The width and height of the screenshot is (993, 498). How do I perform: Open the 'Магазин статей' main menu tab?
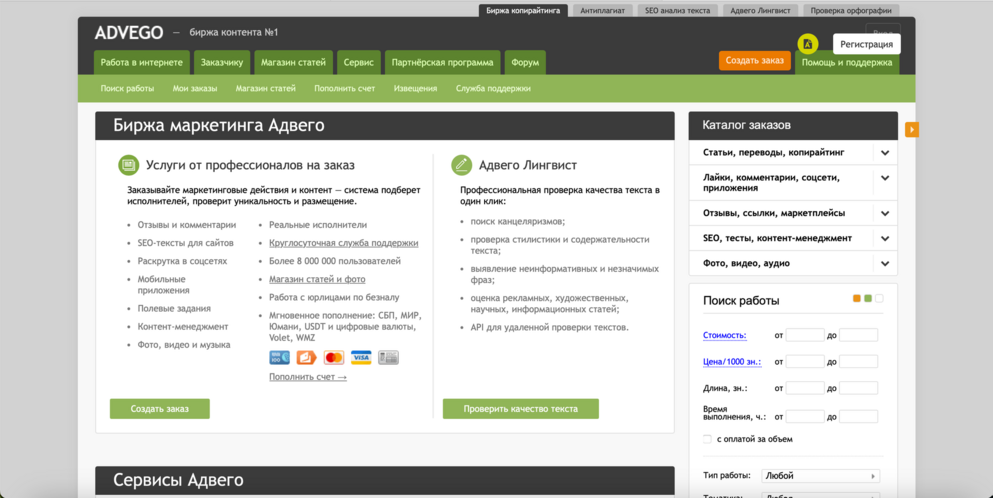[293, 63]
